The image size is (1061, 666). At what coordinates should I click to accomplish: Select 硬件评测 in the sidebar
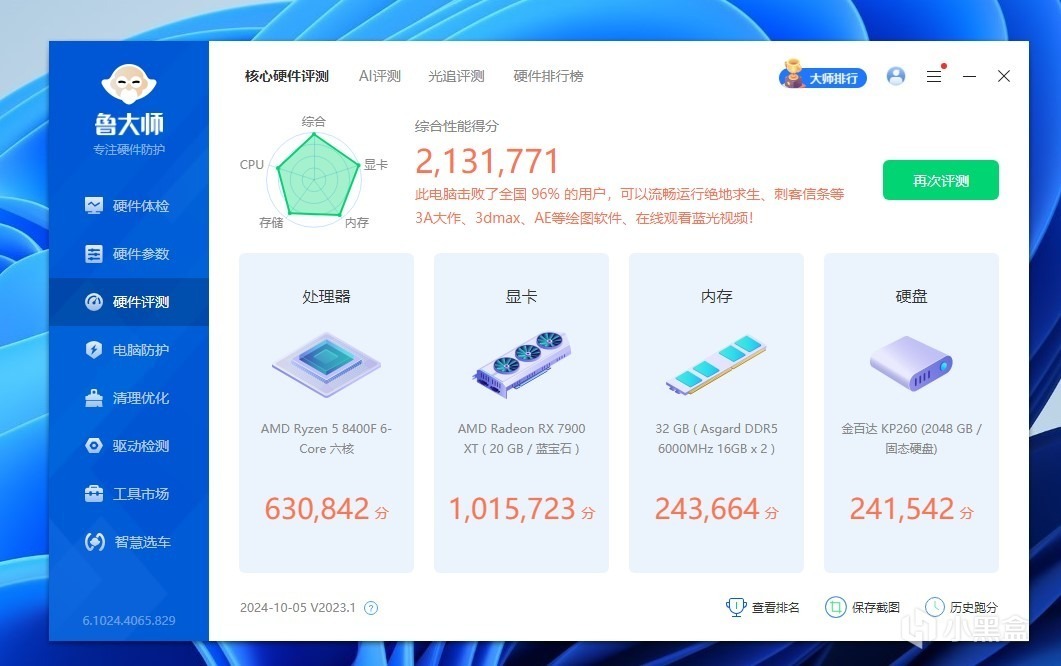pos(129,302)
